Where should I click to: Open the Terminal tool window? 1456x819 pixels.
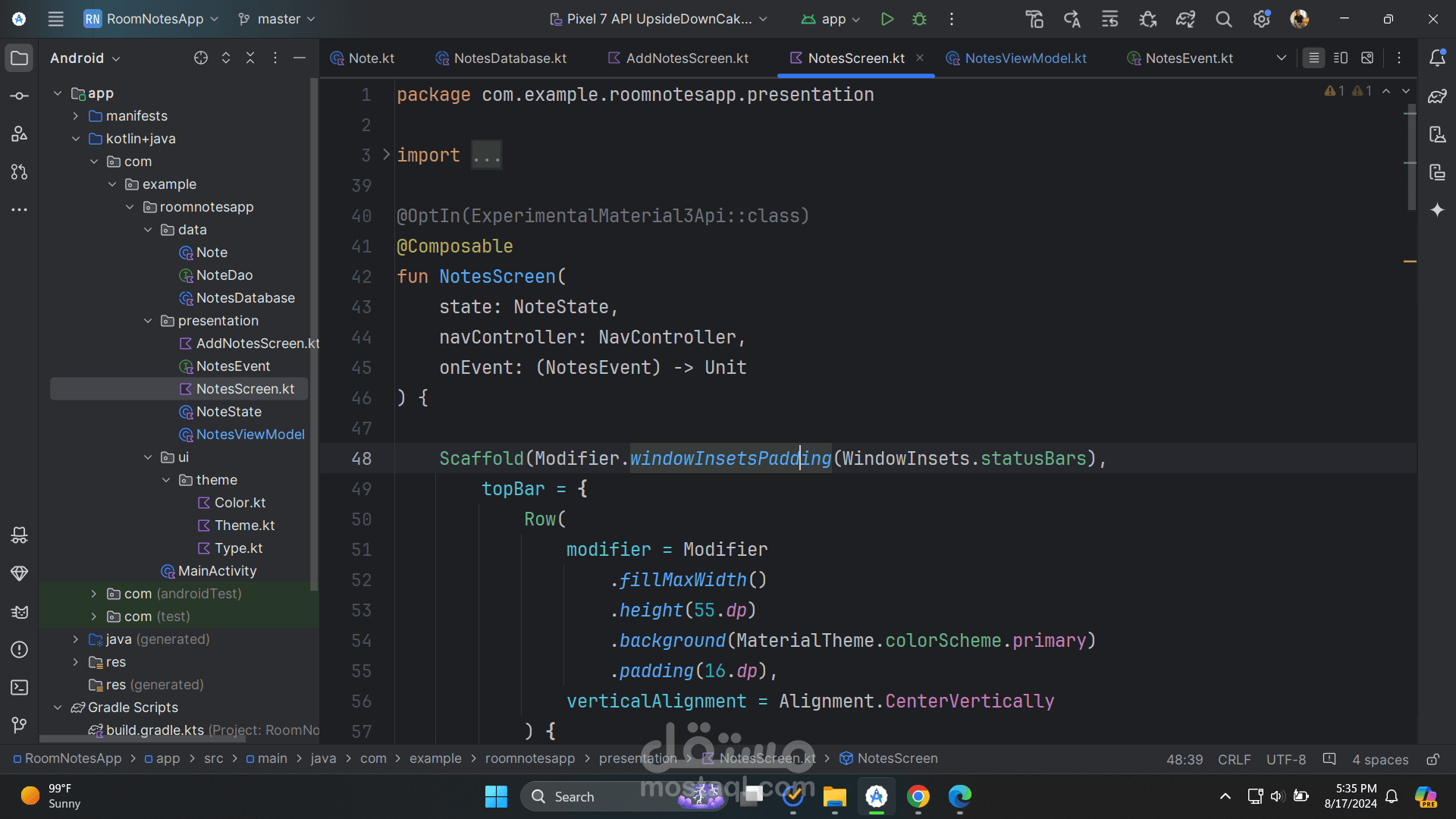coord(20,687)
